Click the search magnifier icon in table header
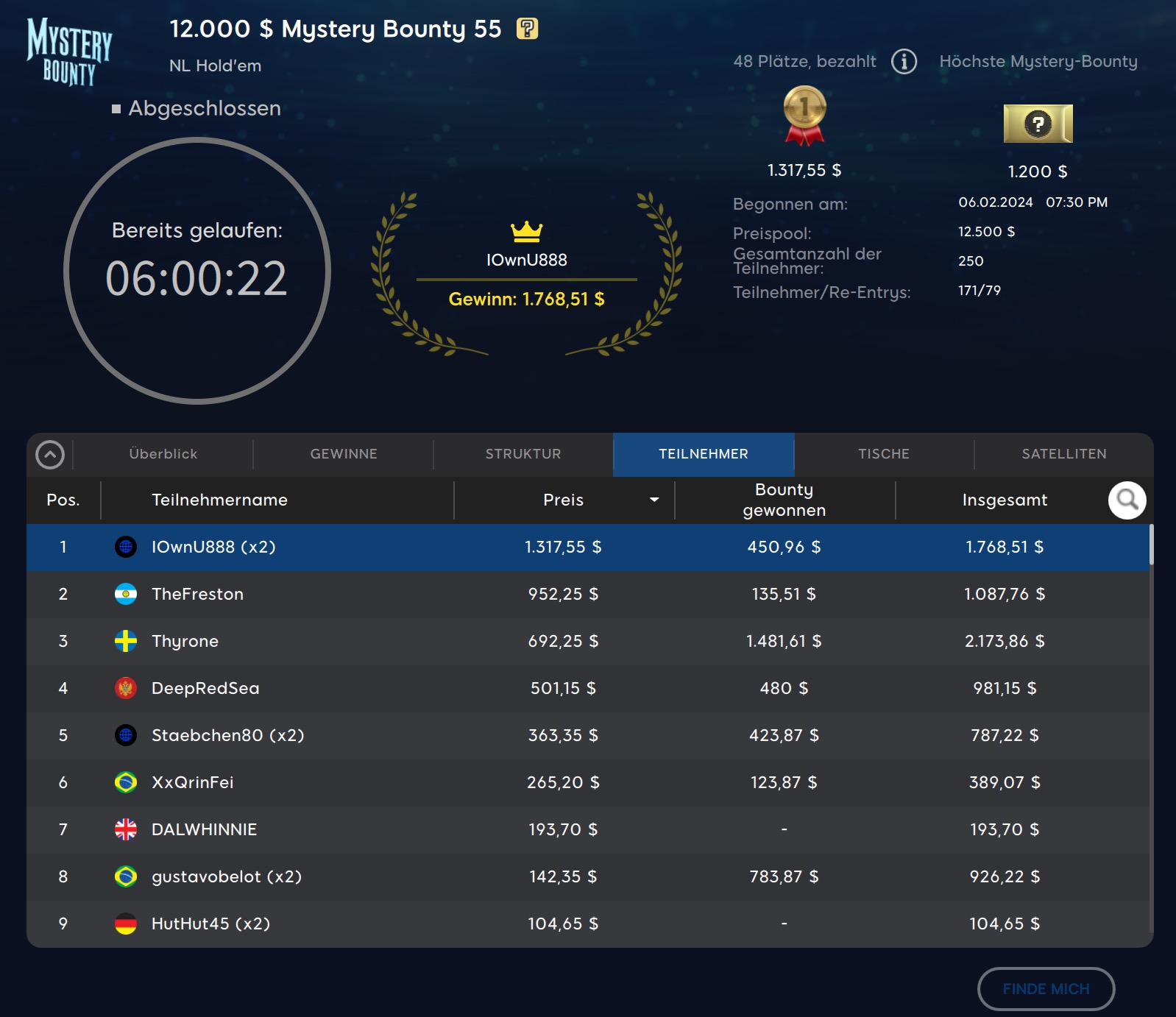The height and width of the screenshot is (1017, 1176). pos(1127,500)
